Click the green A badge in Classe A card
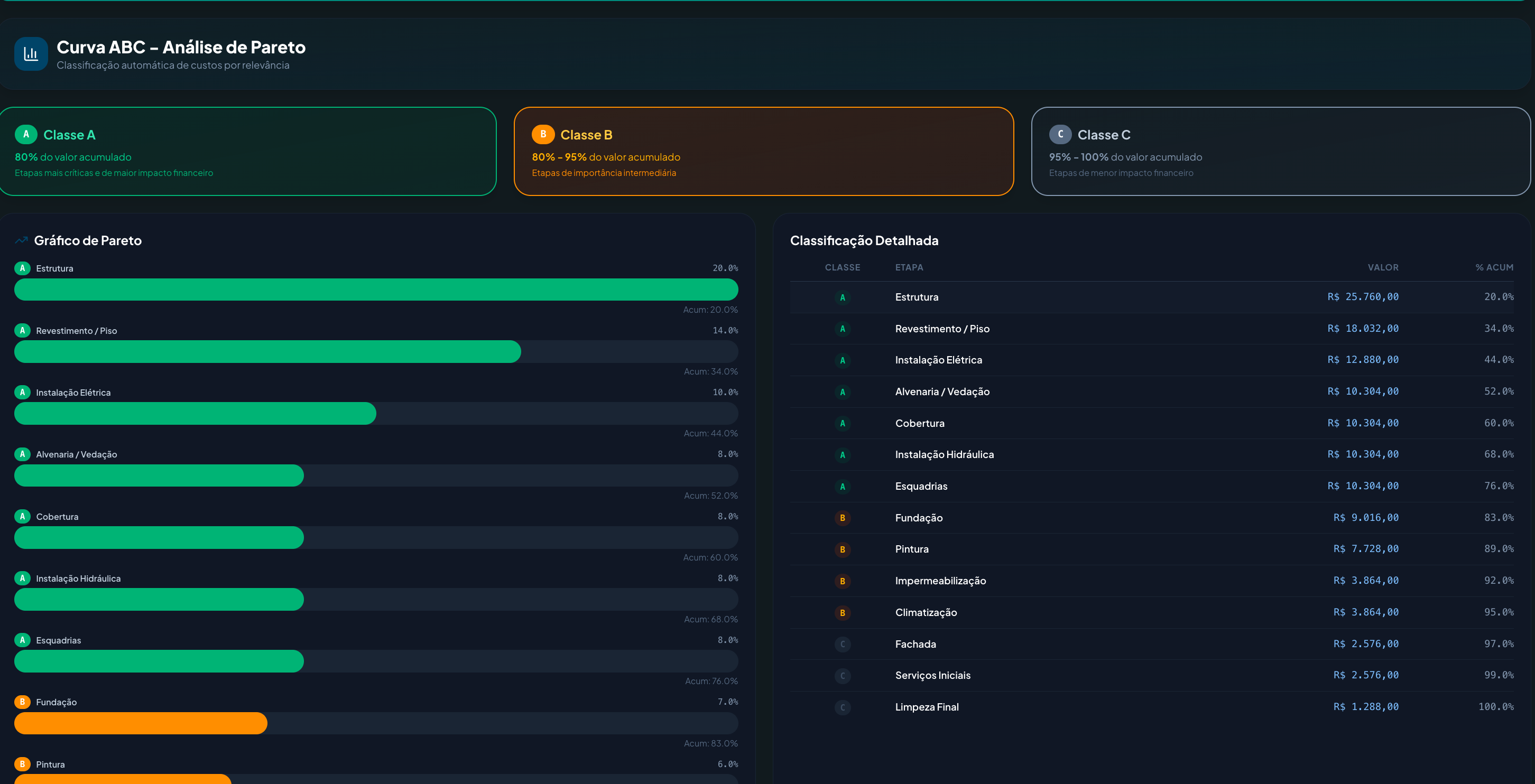Screen dimensions: 1535x784 pyautogui.click(x=25, y=135)
